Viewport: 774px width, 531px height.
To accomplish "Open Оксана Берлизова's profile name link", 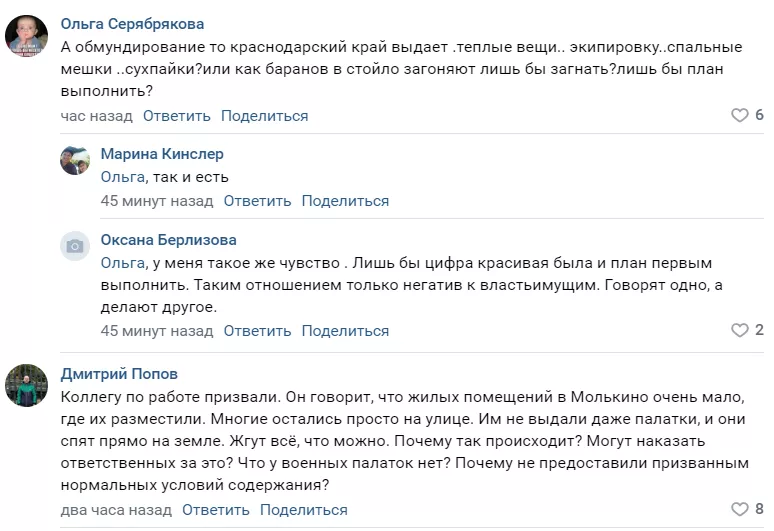I will [169, 240].
